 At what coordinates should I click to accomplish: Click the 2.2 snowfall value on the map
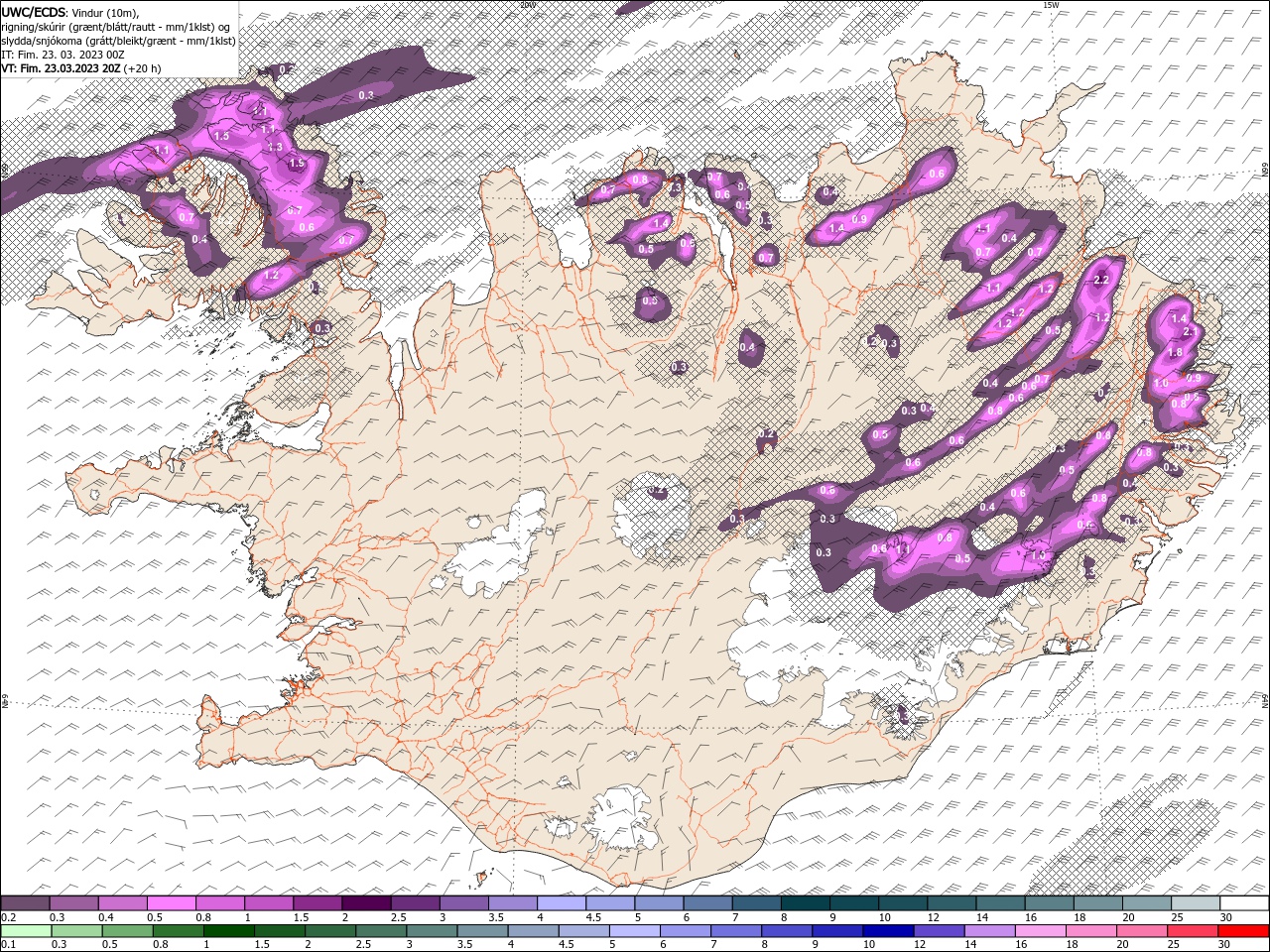[1100, 280]
